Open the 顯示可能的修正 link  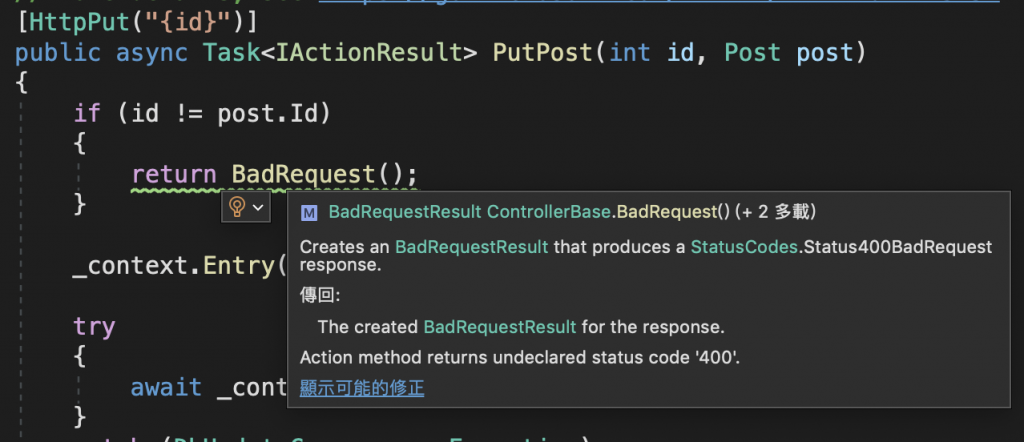coord(362,388)
